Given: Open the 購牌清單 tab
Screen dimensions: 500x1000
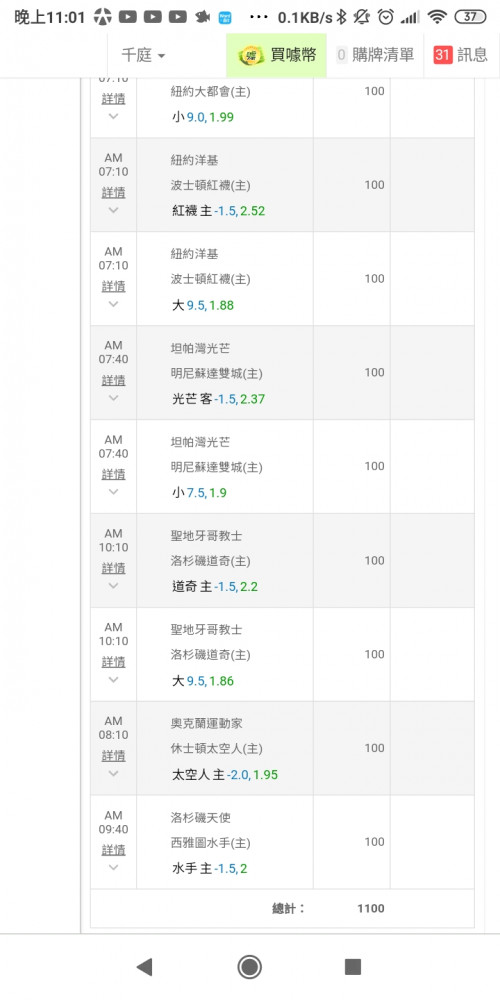Looking at the screenshot, I should tap(375, 55).
